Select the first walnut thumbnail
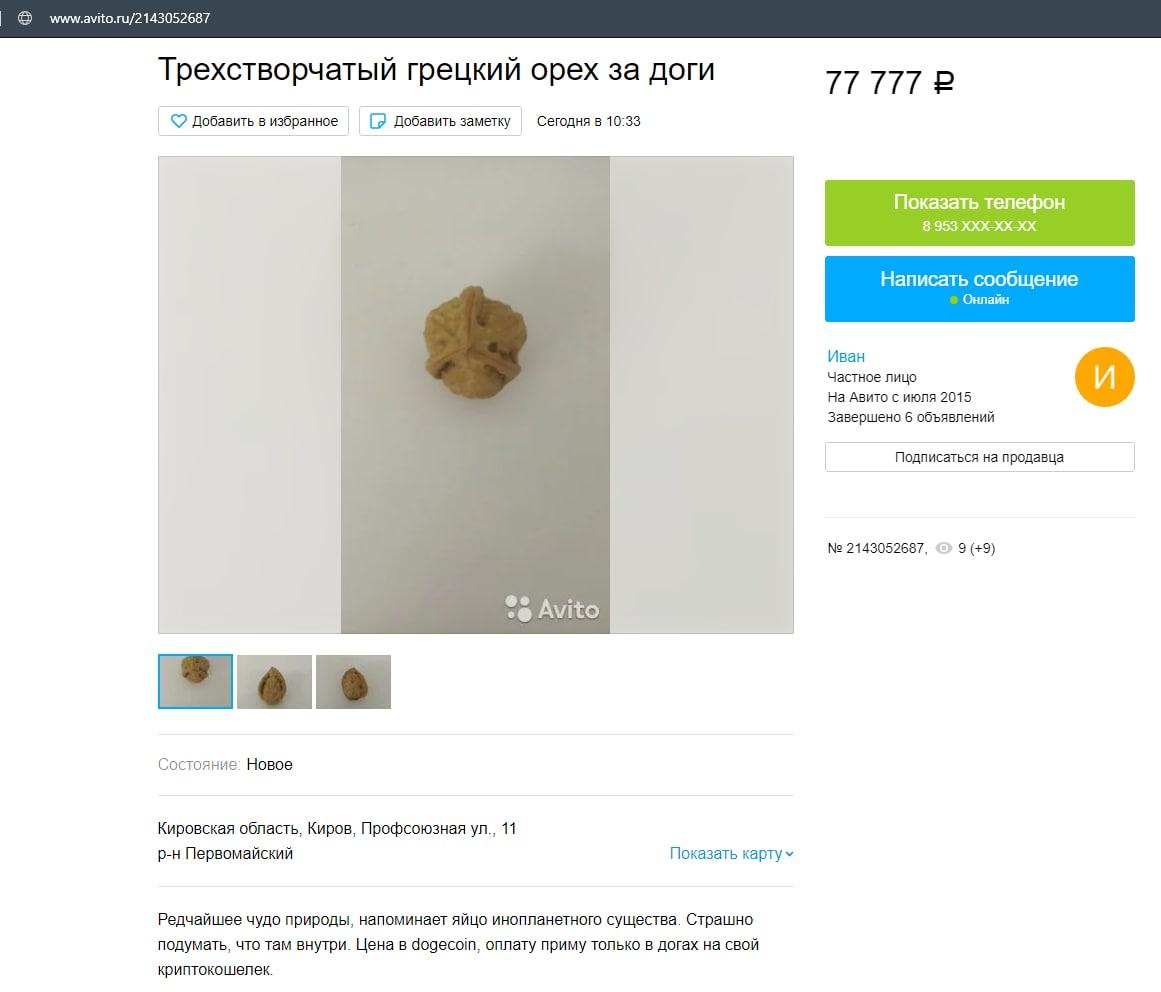 pyautogui.click(x=195, y=681)
